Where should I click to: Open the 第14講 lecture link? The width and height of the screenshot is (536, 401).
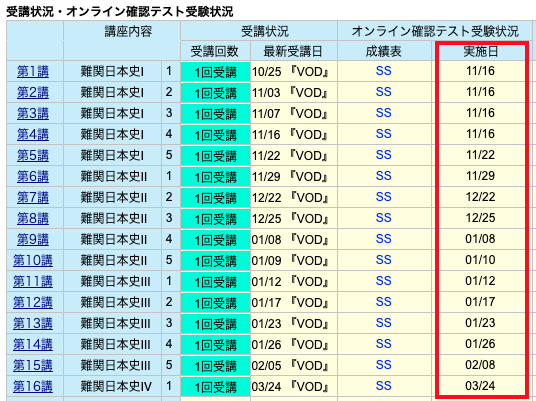pyautogui.click(x=33, y=345)
